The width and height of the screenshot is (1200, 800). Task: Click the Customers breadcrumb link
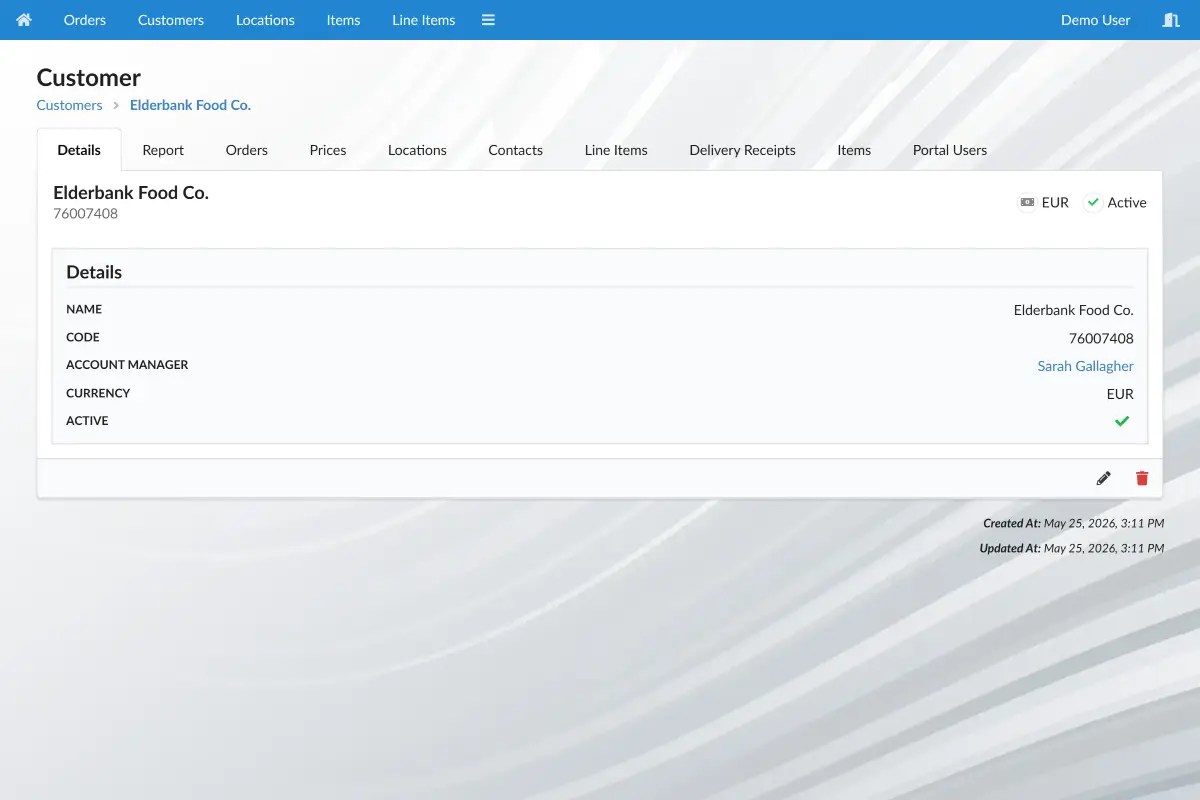pos(69,105)
